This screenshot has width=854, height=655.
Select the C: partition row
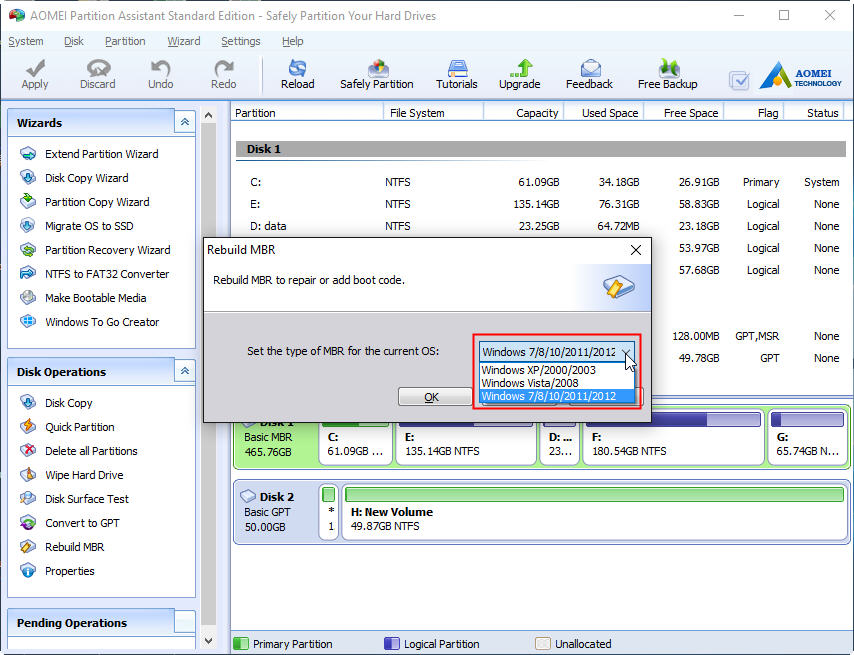tap(541, 182)
